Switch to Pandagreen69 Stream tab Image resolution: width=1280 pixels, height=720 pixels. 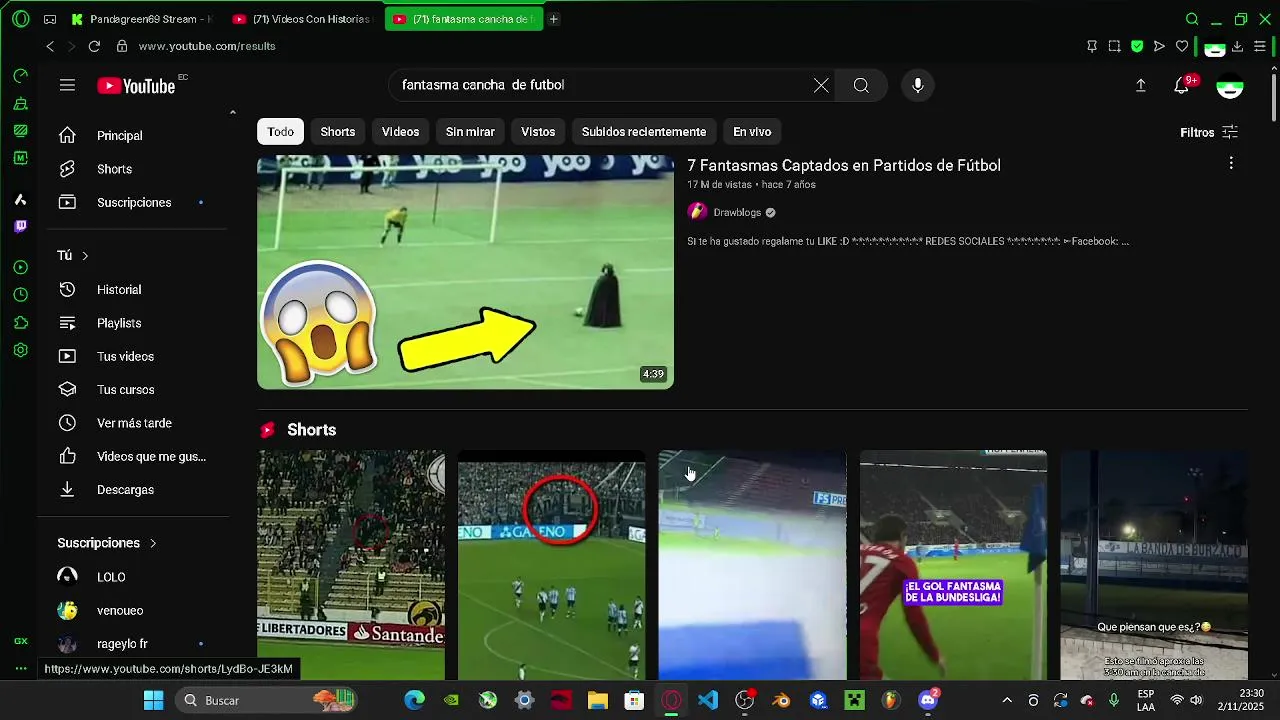click(x=141, y=19)
